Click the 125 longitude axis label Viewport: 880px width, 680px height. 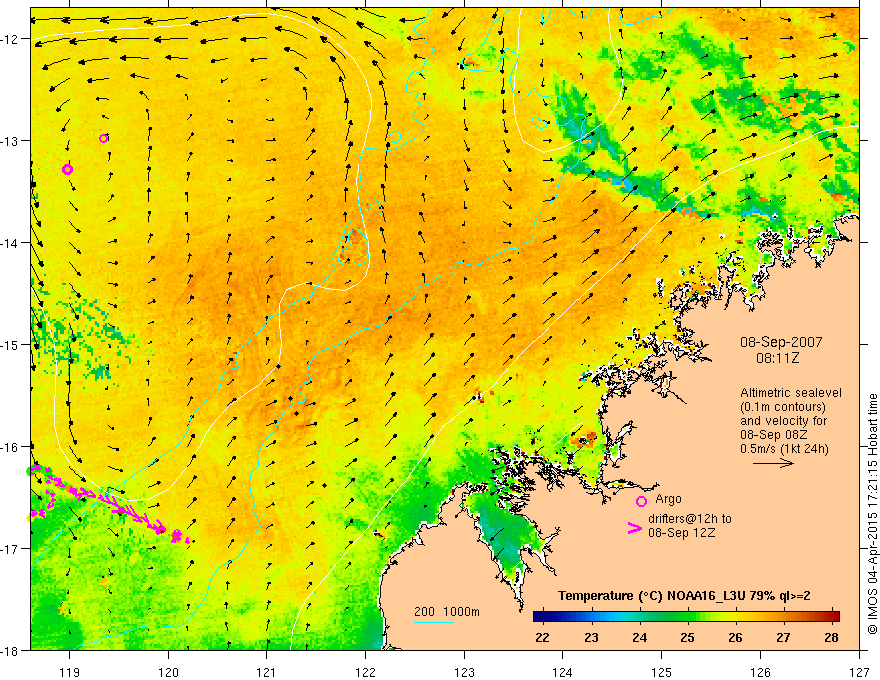(x=662, y=673)
